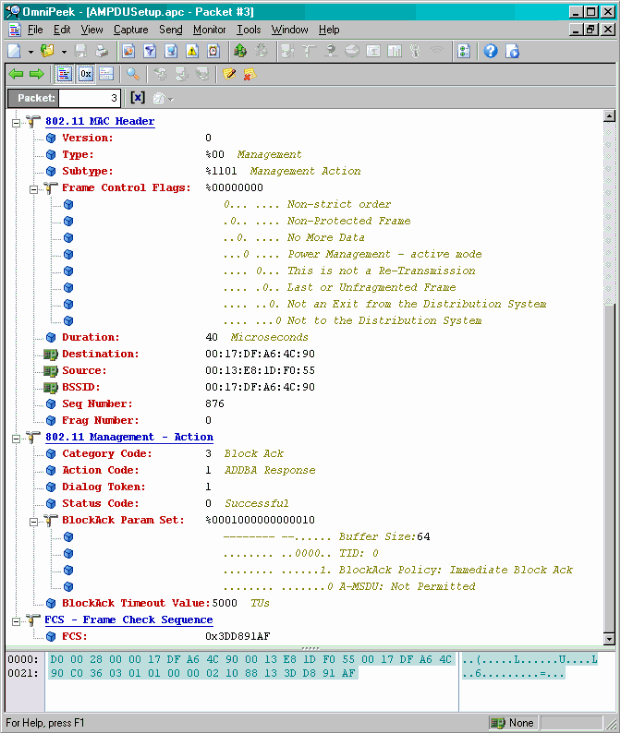Click the document icon next to Help
620x733 pixels.
click(x=512, y=50)
